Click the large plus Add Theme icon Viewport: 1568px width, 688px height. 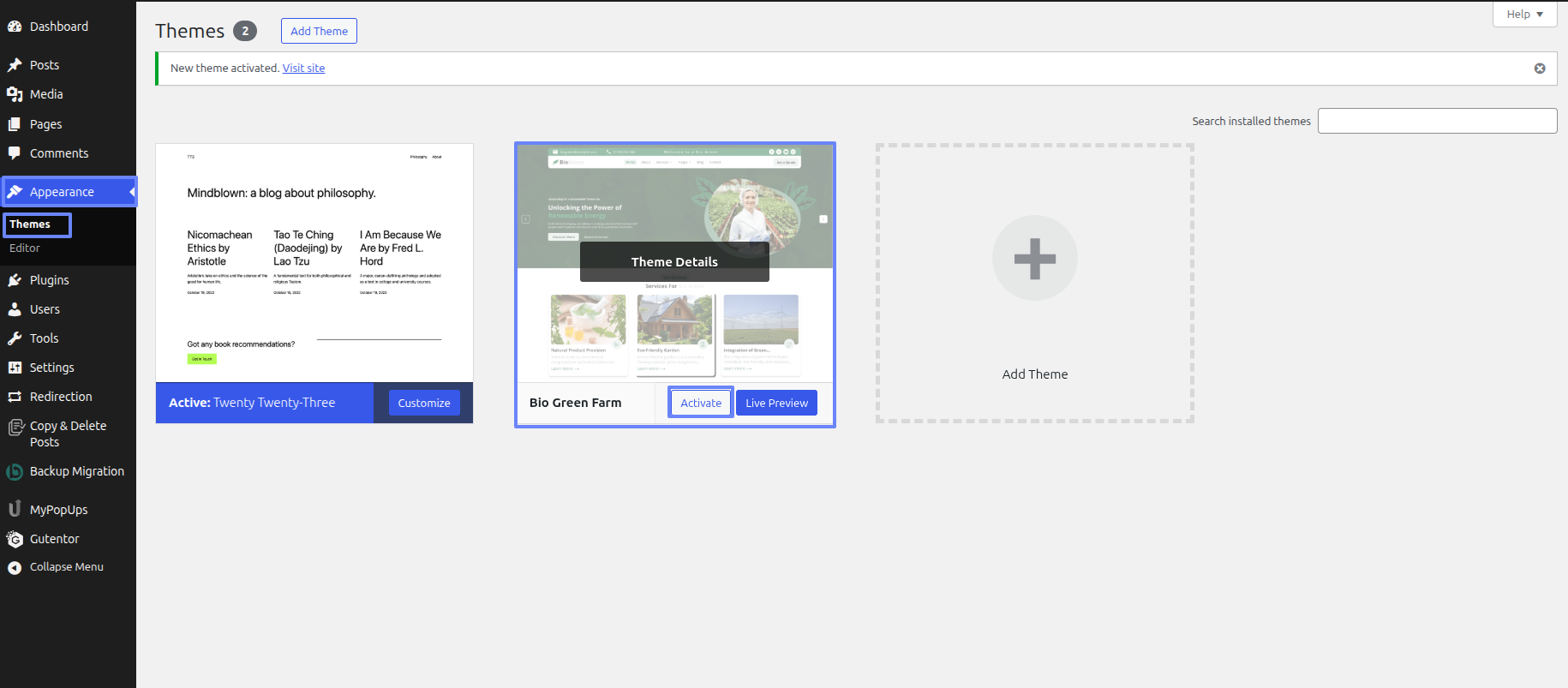point(1034,258)
